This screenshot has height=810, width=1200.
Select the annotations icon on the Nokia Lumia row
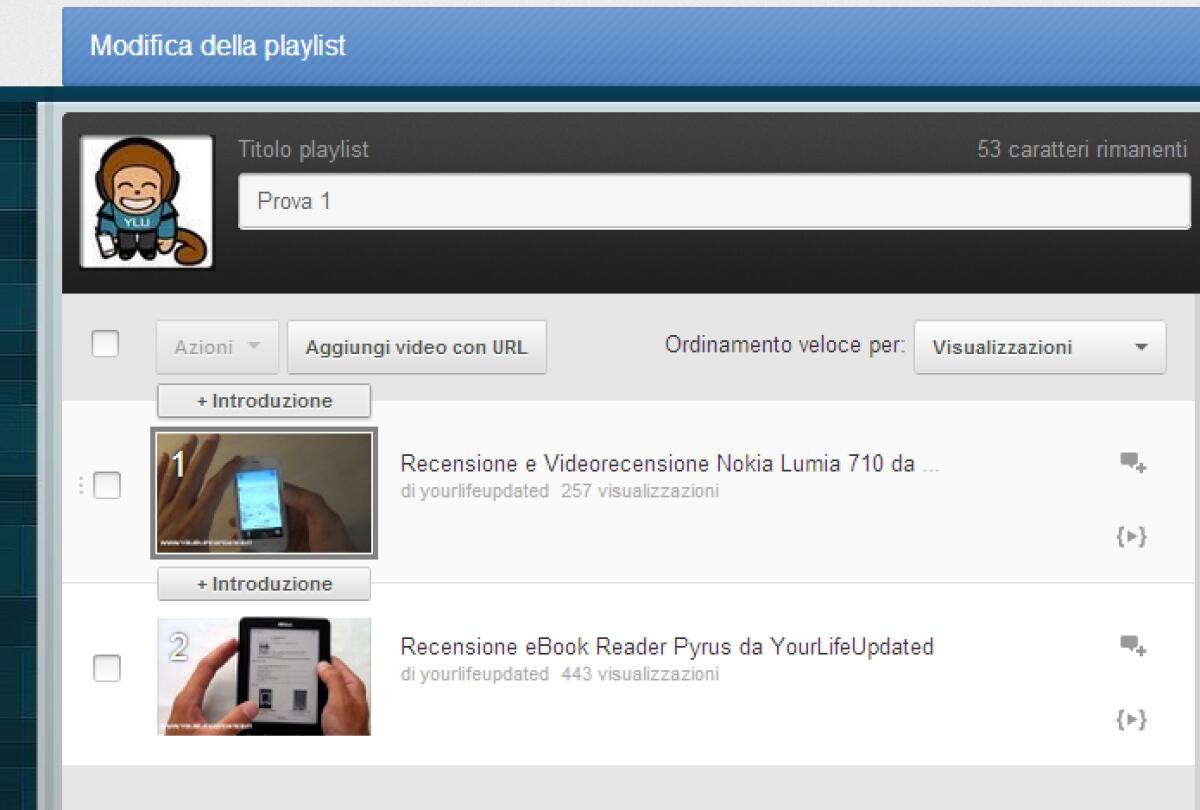pyautogui.click(x=1131, y=536)
